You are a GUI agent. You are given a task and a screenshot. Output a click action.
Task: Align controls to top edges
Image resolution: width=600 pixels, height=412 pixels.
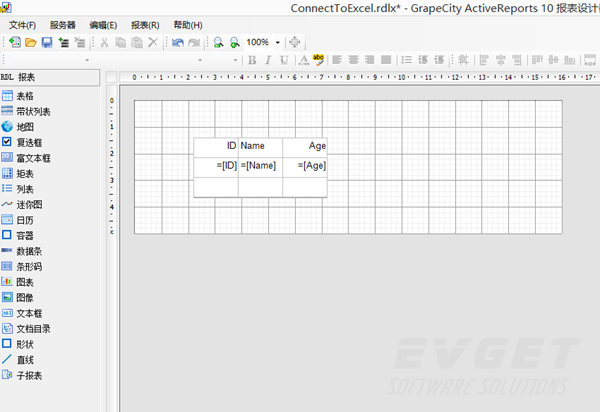click(537, 60)
